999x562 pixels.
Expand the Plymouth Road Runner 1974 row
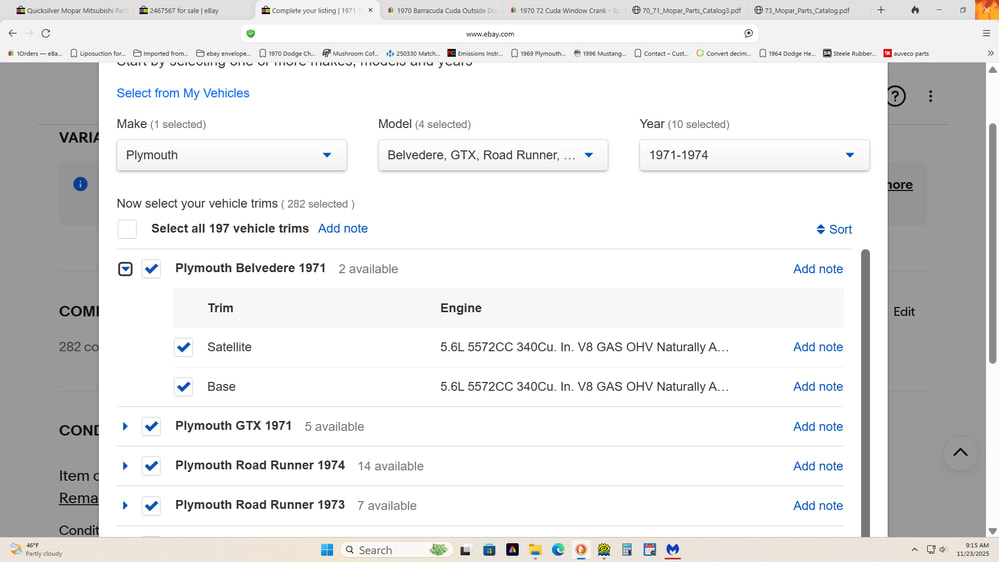(x=125, y=466)
